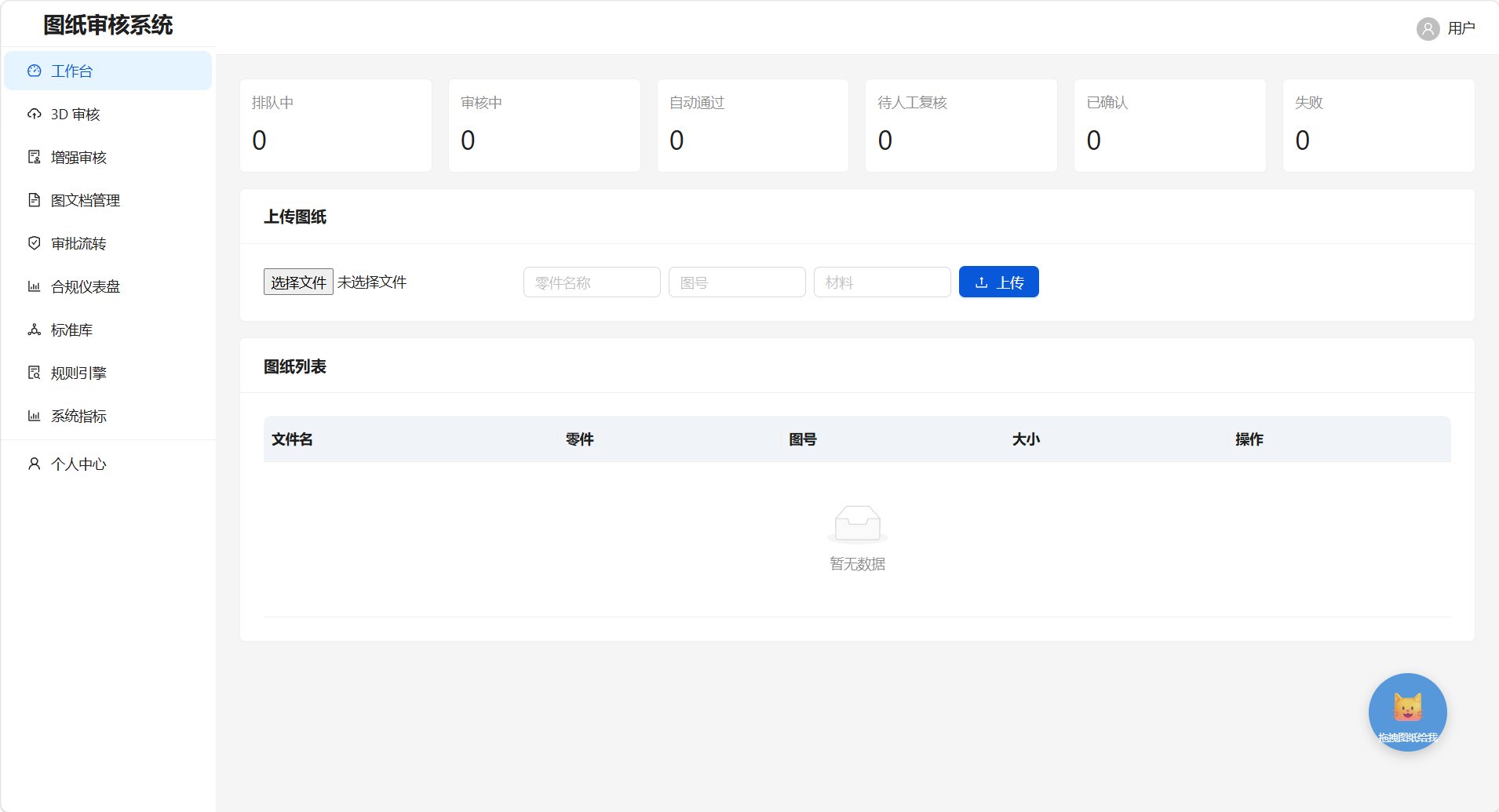Focus the 材料 input field
The width and height of the screenshot is (1499, 812).
click(x=882, y=282)
